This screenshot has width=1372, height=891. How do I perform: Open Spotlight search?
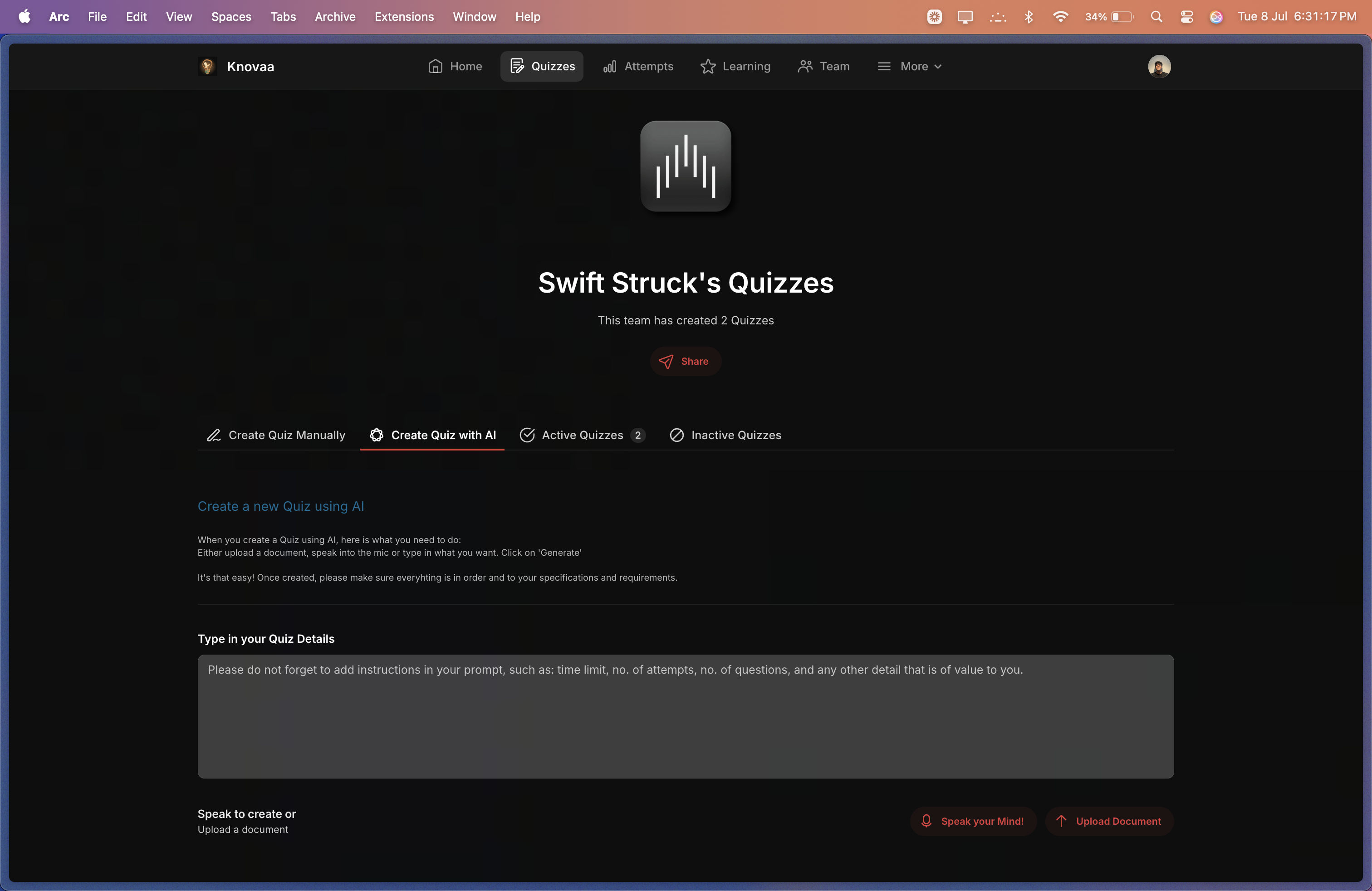[1156, 17]
